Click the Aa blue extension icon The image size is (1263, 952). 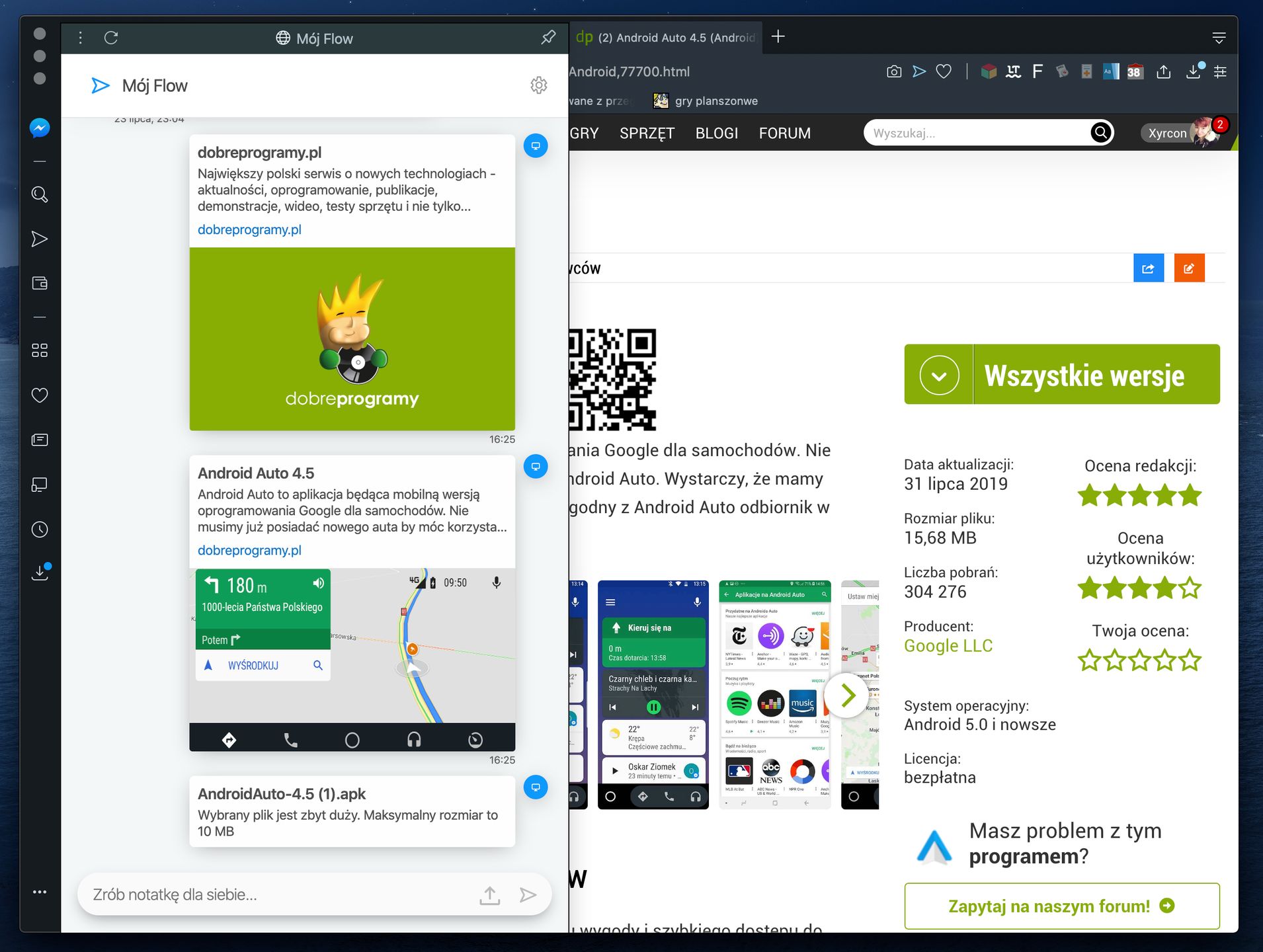pos(1111,71)
